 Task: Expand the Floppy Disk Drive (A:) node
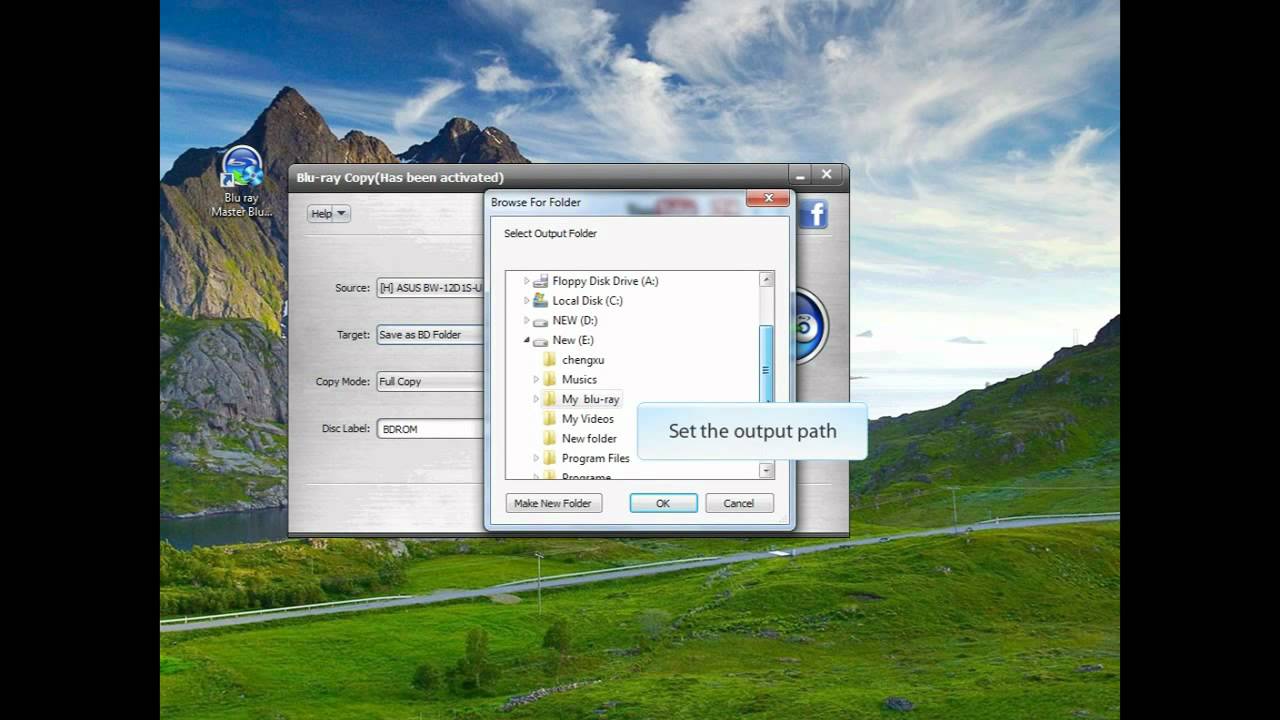pos(527,281)
